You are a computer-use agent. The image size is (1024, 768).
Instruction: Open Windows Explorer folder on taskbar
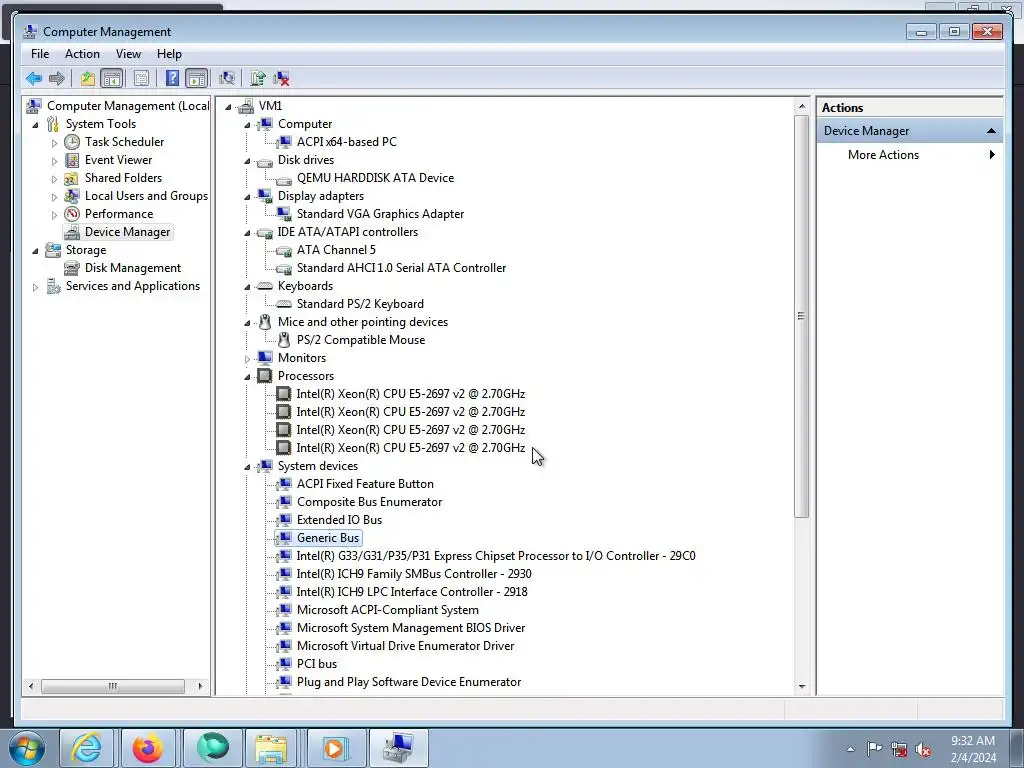[271, 748]
